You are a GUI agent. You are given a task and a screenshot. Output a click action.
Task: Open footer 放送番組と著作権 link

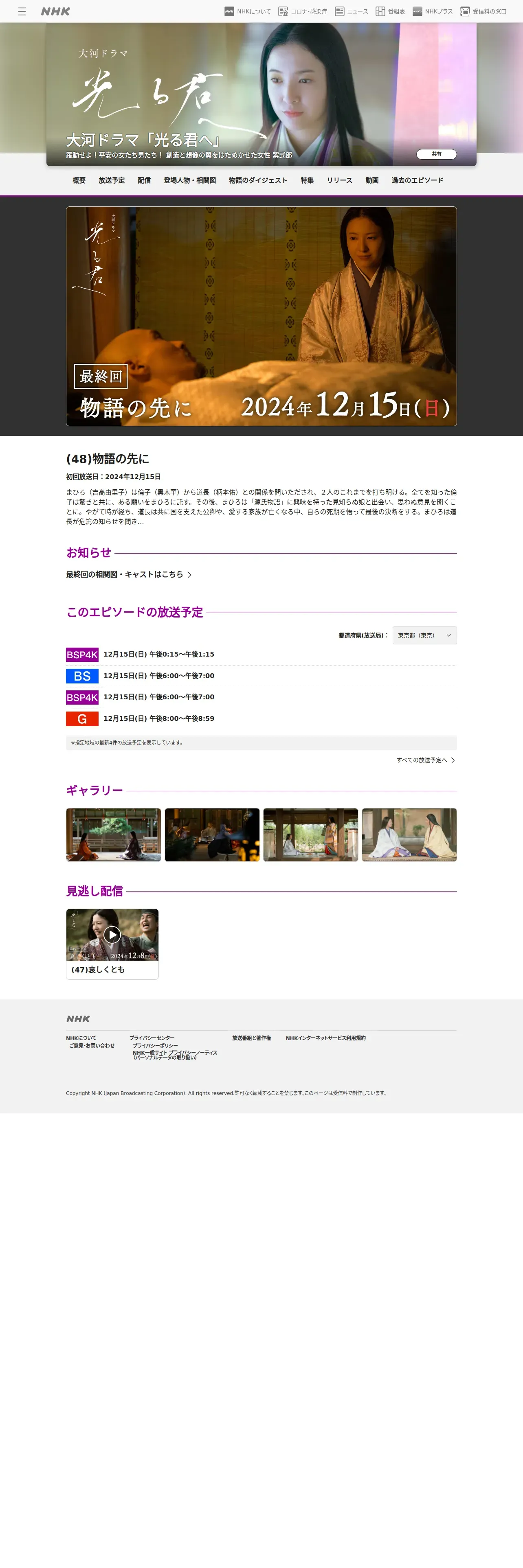[251, 1038]
